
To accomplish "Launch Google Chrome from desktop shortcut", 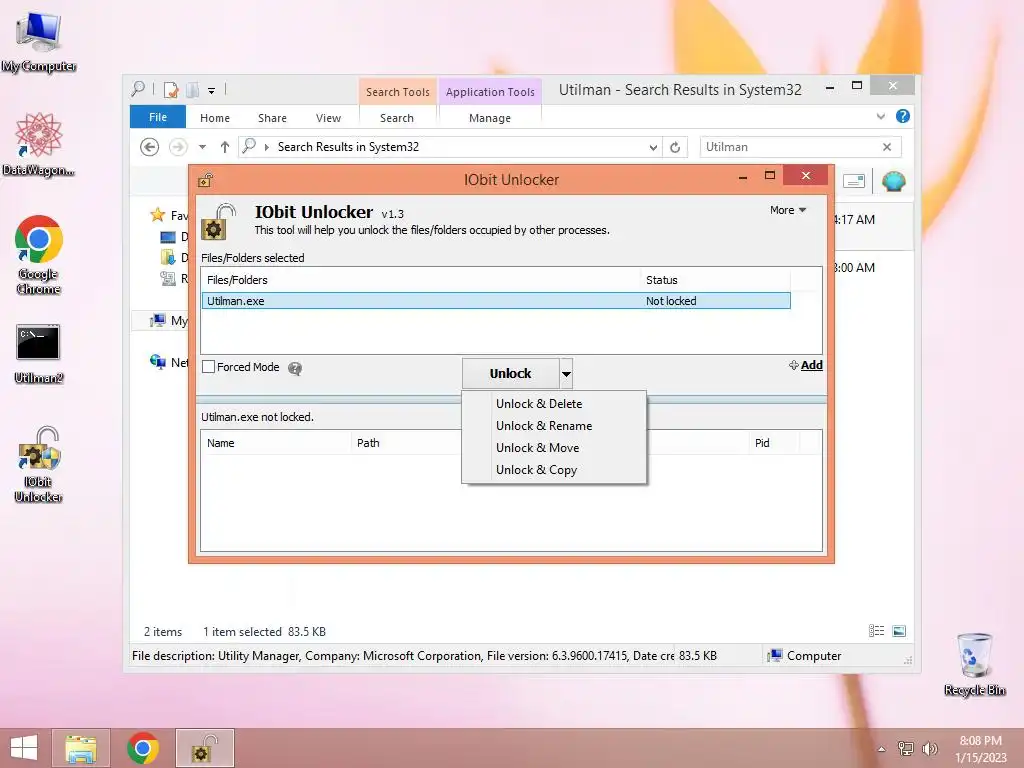I will 38,255.
